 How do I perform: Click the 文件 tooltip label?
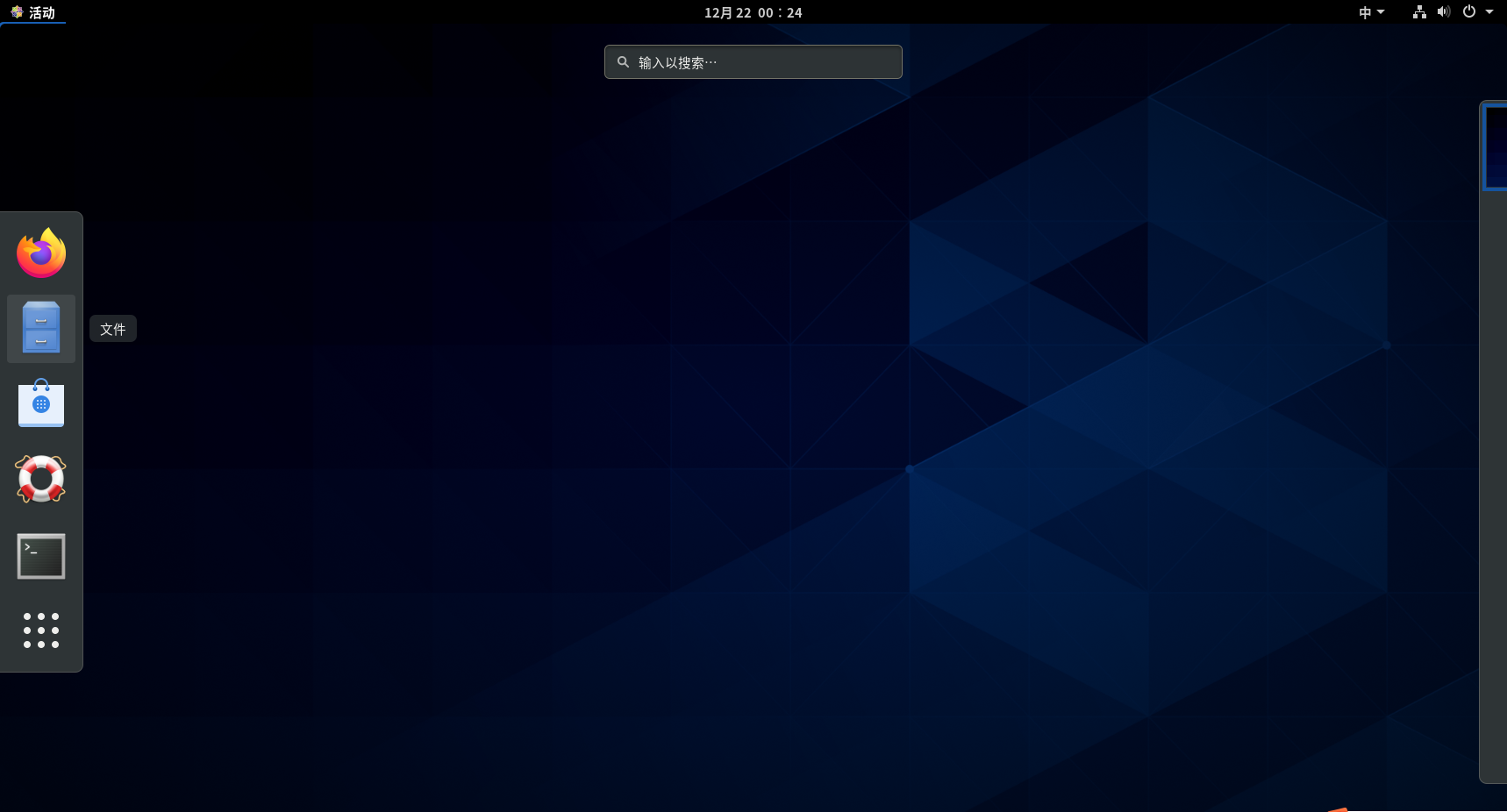pos(112,329)
